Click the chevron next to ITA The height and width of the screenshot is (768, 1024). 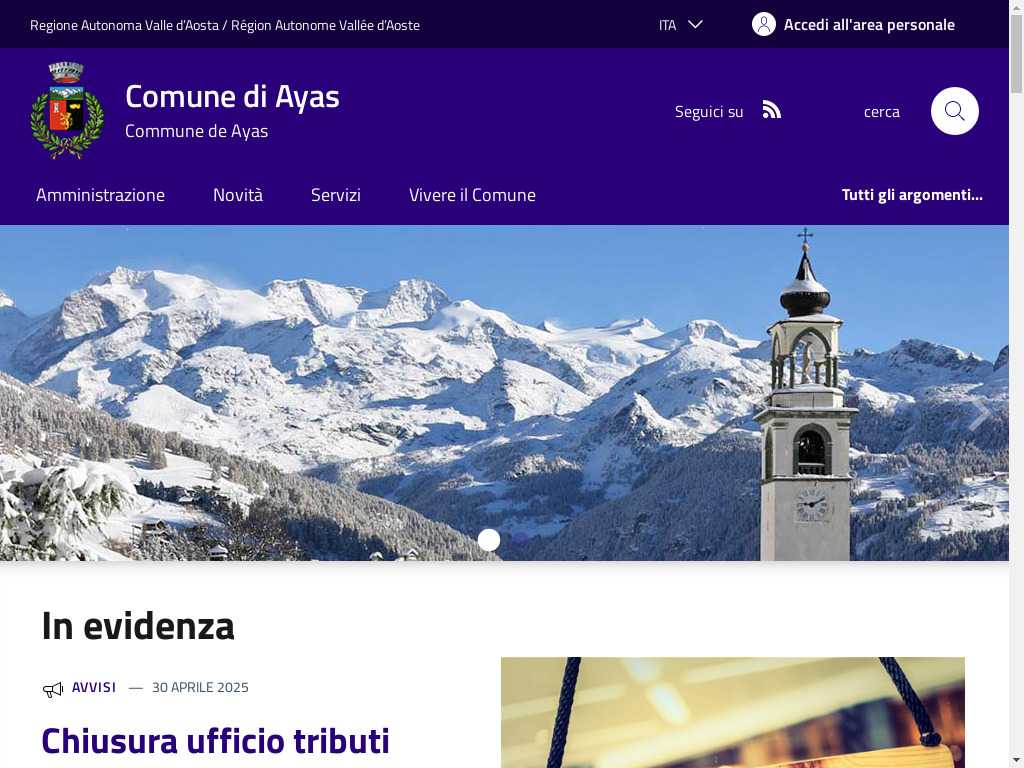[x=696, y=24]
